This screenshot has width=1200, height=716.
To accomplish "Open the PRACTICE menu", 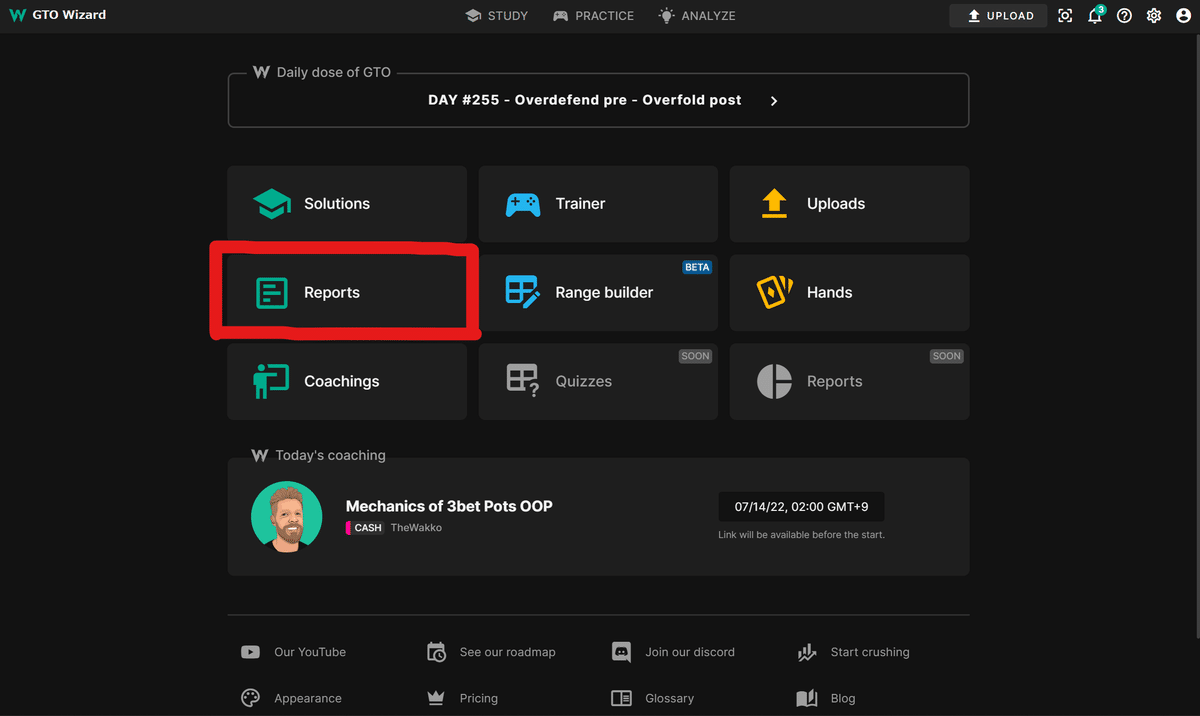I will point(593,16).
